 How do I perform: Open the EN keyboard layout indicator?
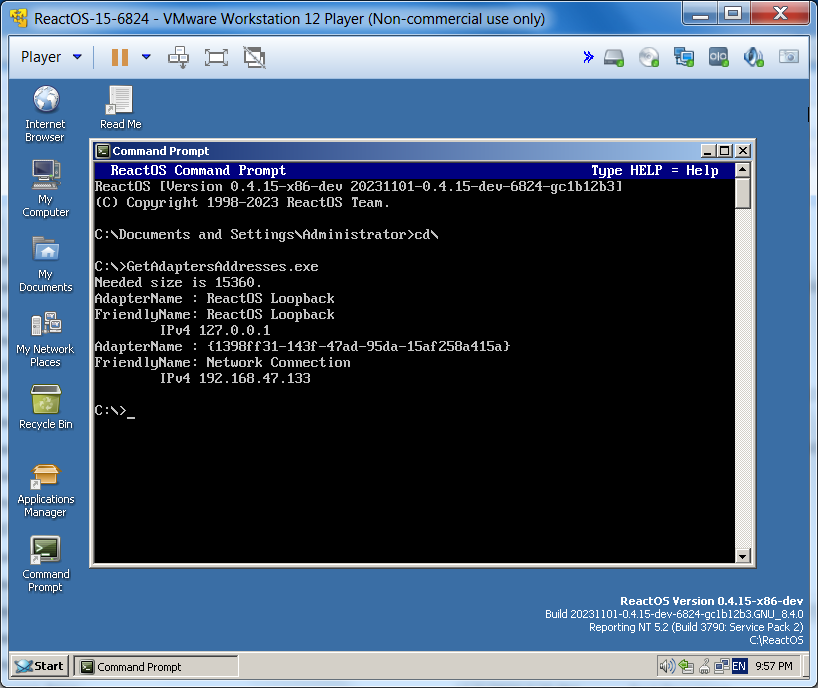739,666
